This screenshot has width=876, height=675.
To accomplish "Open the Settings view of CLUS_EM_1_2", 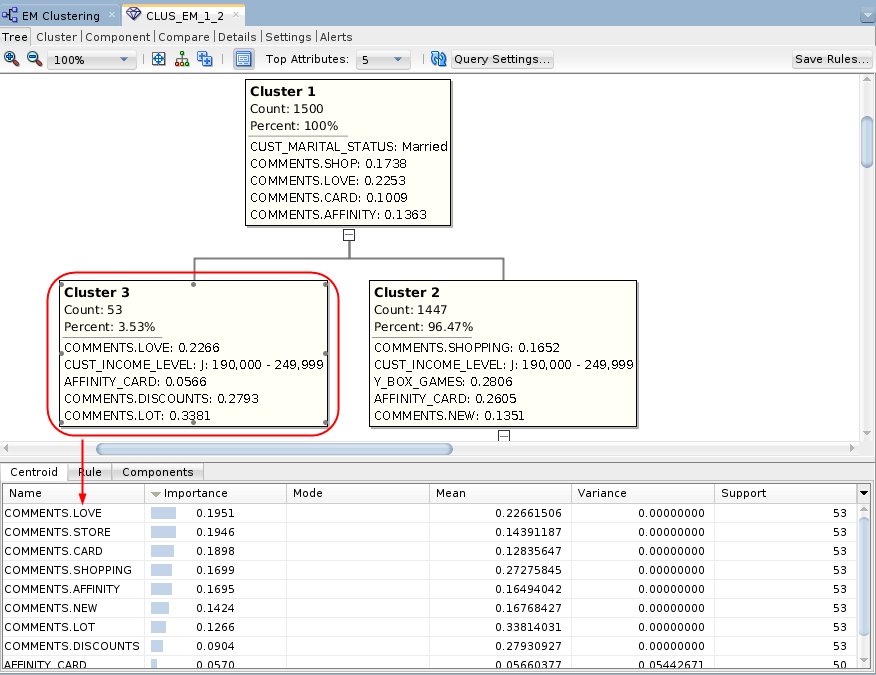I will tap(288, 36).
